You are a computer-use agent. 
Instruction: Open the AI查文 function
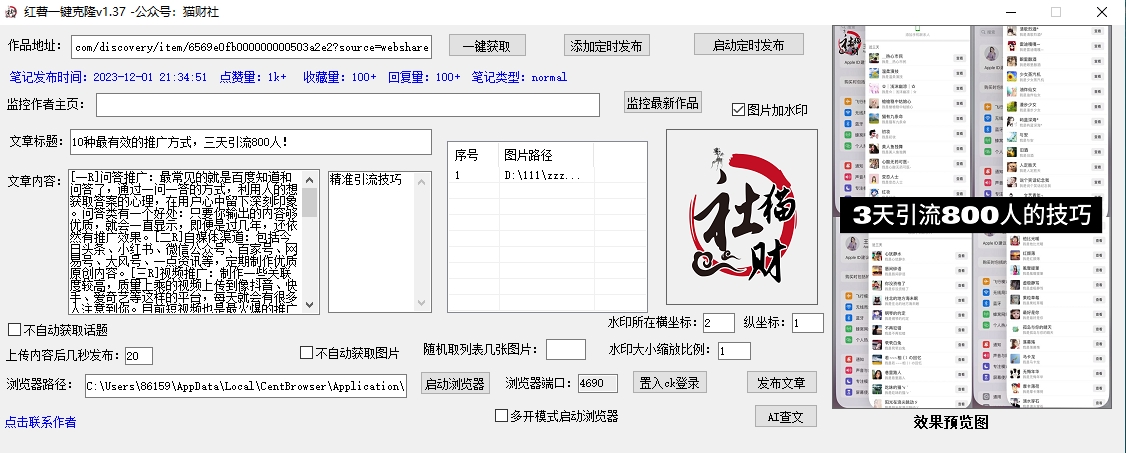point(785,416)
